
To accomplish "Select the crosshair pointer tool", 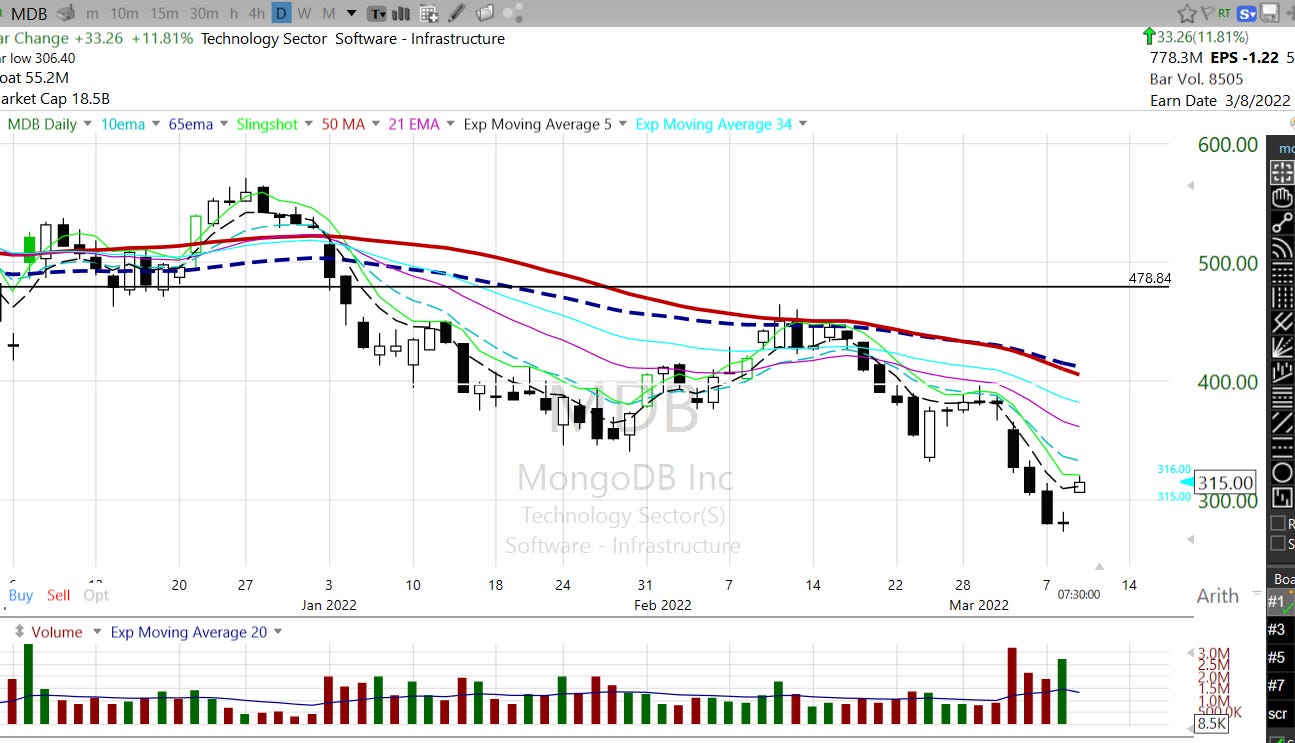I will [x=1281, y=172].
